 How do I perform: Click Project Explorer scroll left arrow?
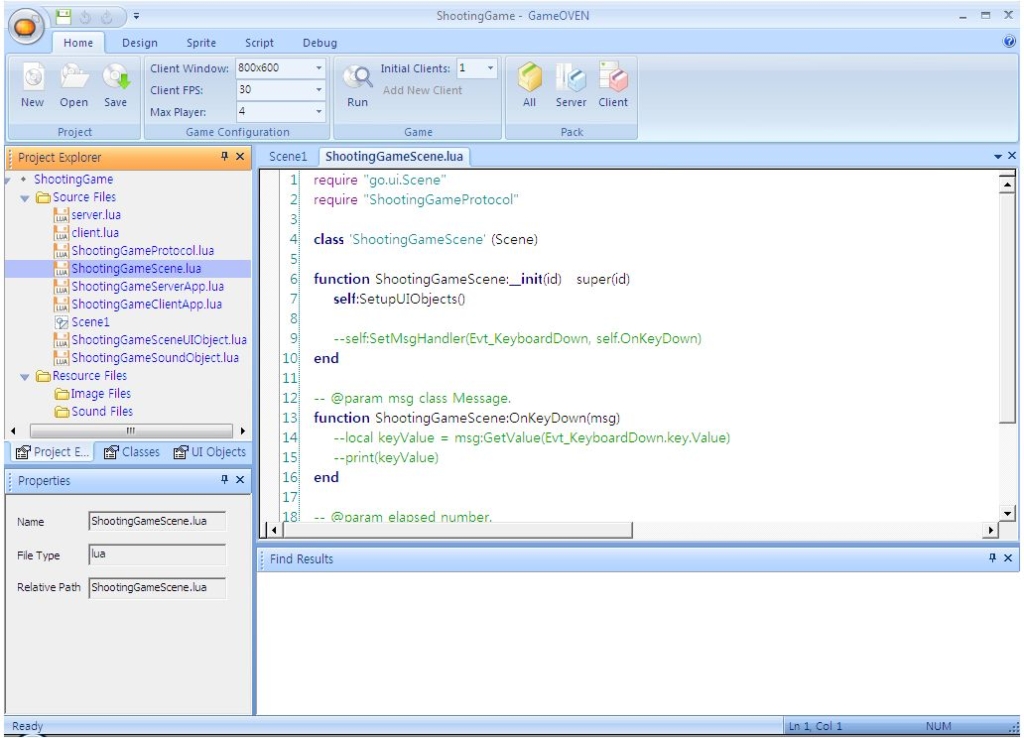pos(13,430)
